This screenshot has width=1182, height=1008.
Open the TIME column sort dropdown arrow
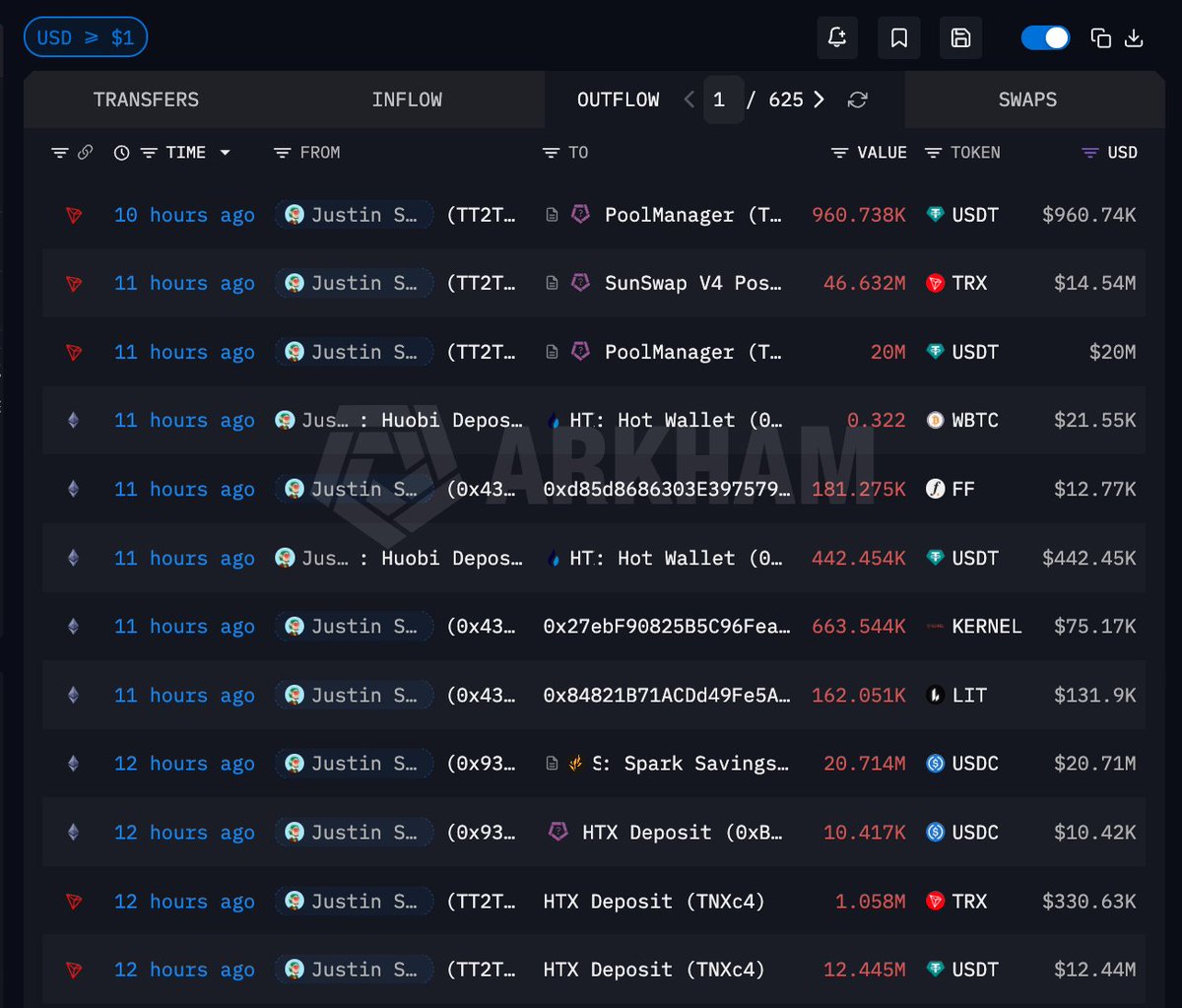(x=226, y=153)
